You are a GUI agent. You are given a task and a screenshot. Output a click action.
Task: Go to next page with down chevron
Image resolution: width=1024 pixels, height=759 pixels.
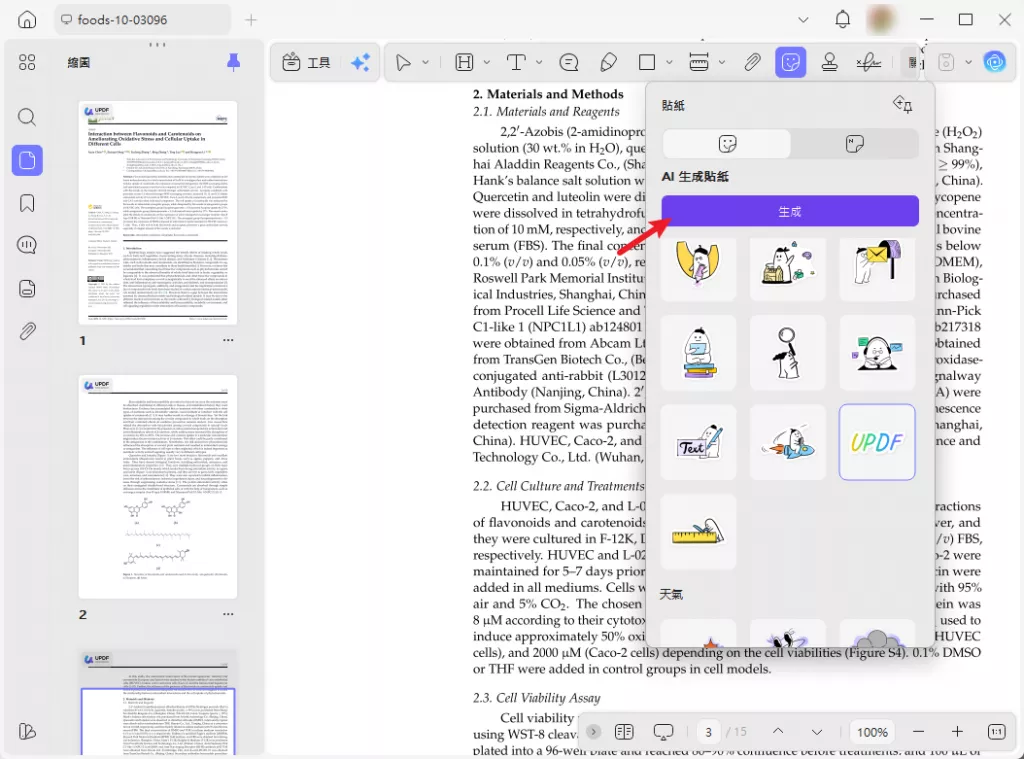click(816, 732)
